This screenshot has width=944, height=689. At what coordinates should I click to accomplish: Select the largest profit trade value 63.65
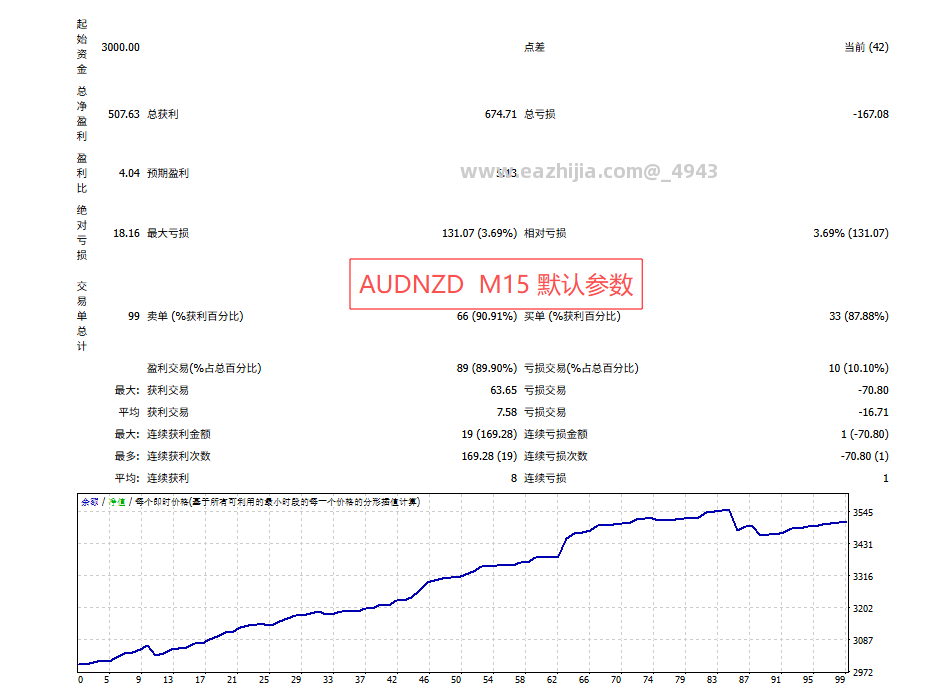(503, 390)
